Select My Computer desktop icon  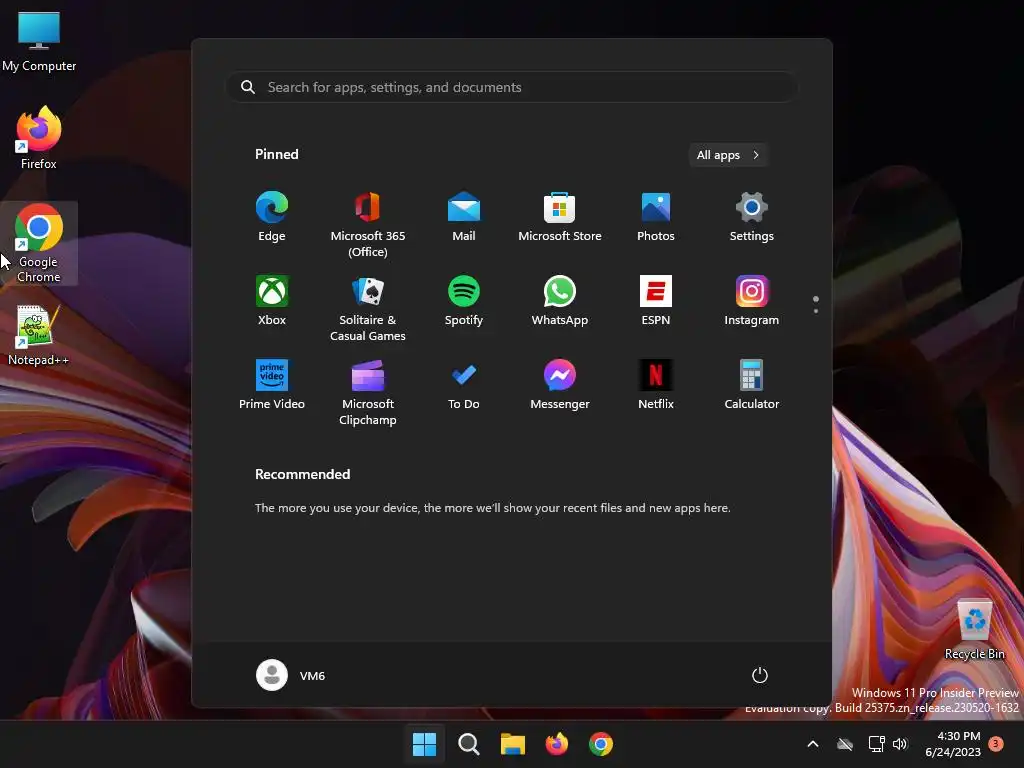[39, 40]
